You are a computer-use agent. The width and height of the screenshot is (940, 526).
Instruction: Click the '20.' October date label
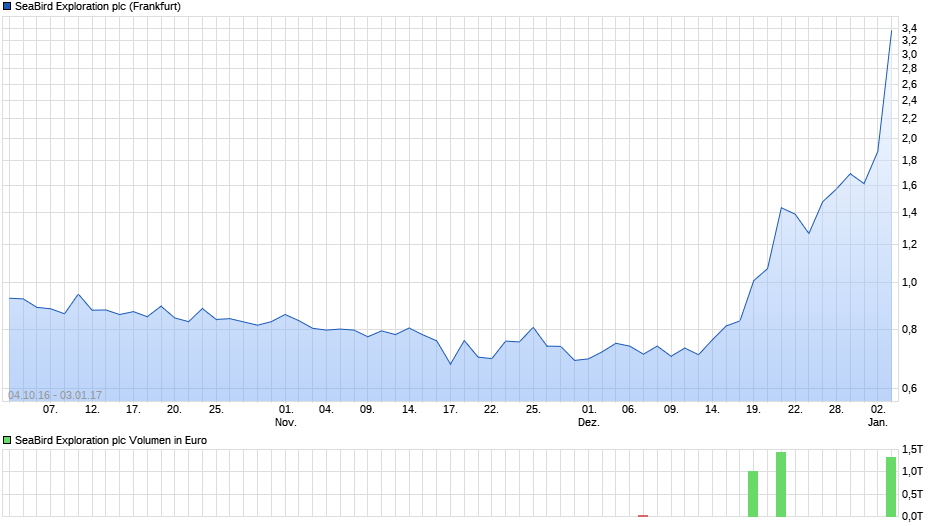(174, 409)
